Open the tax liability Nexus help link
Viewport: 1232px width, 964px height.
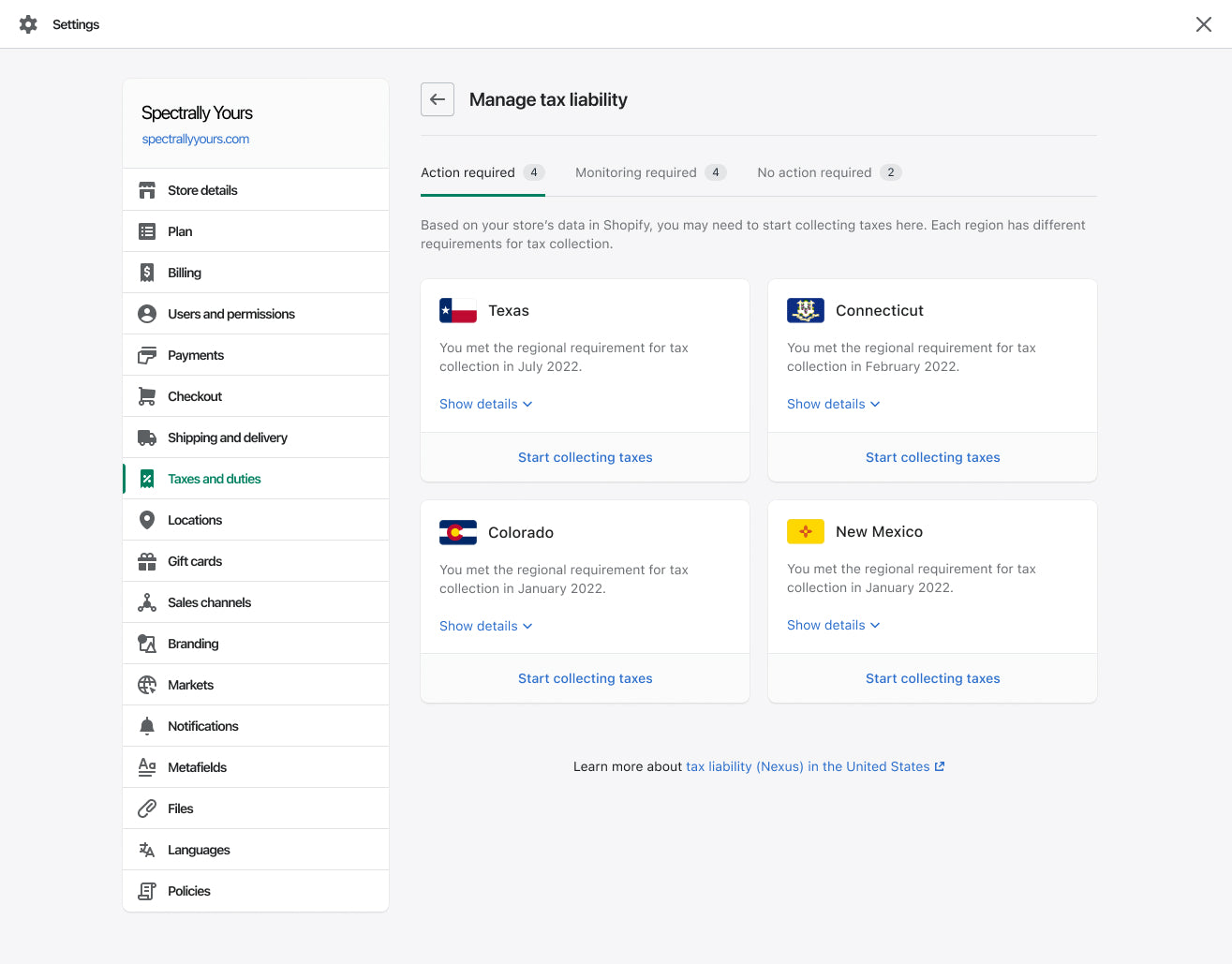[x=808, y=765]
